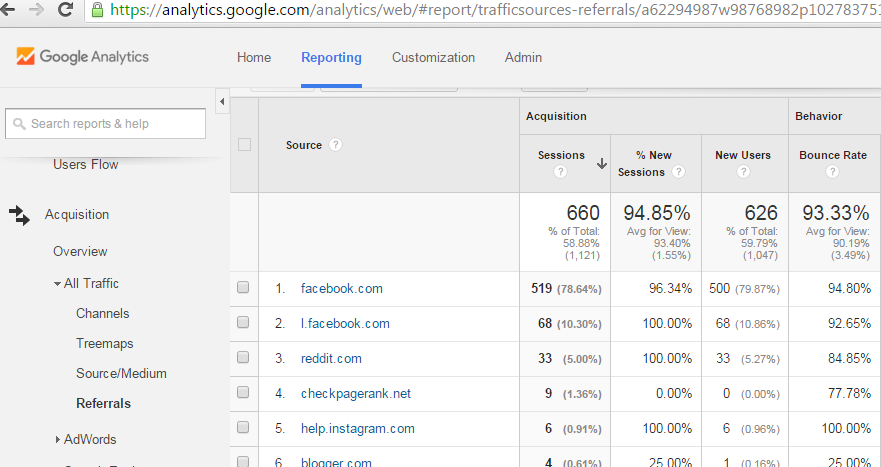Image resolution: width=881 pixels, height=467 pixels.
Task: Click the Search reports & help field
Action: point(105,124)
